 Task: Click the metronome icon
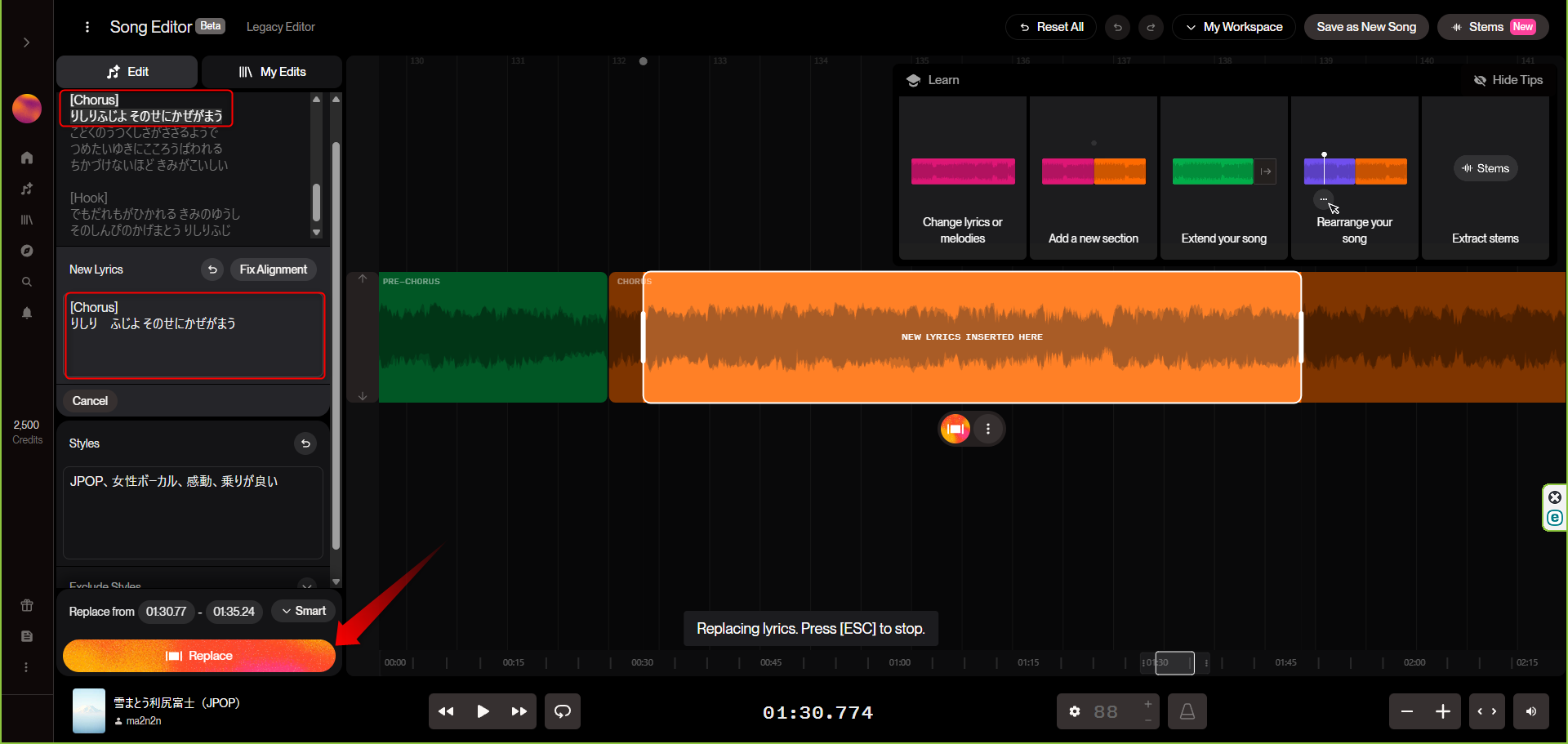pyautogui.click(x=1187, y=711)
